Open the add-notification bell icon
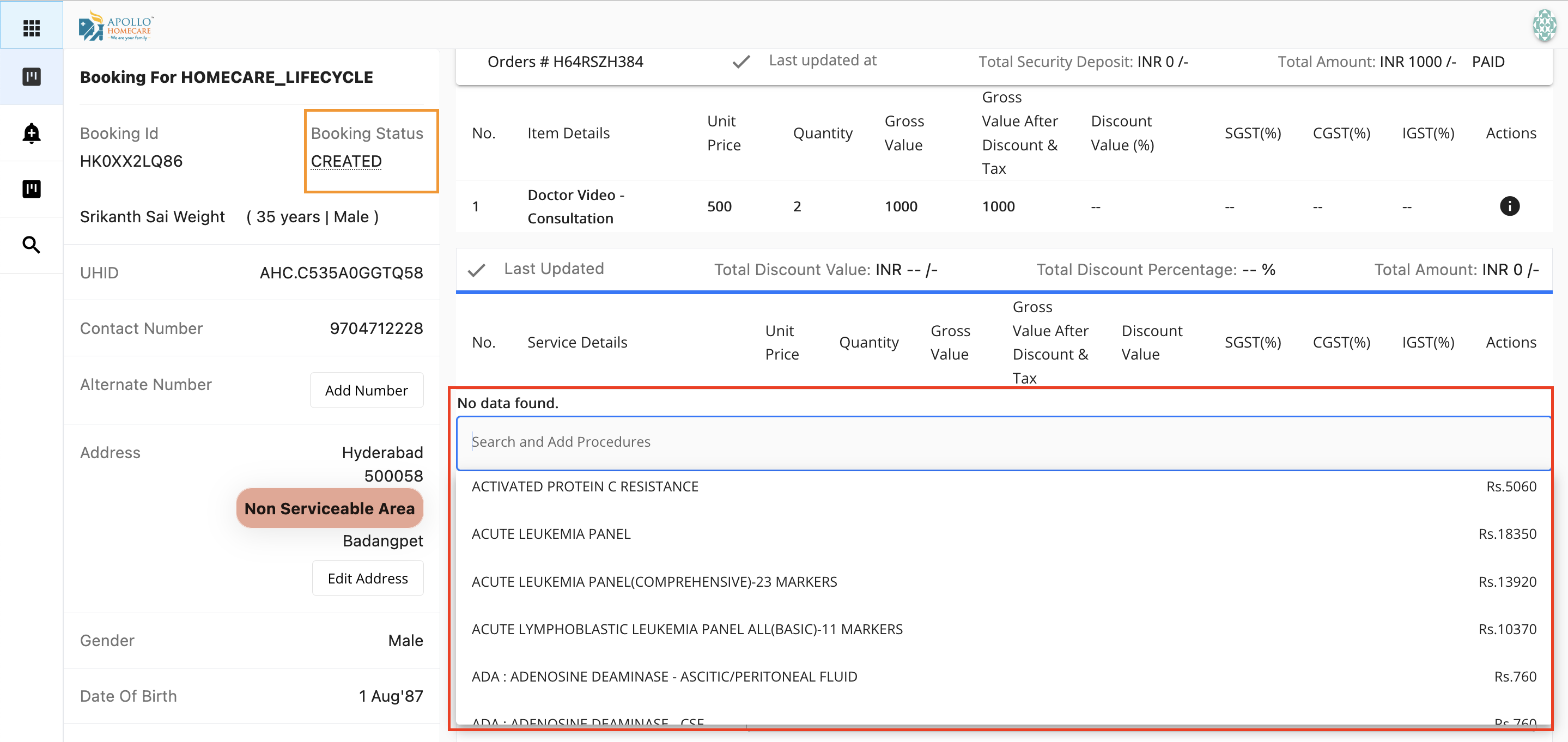 tap(31, 133)
